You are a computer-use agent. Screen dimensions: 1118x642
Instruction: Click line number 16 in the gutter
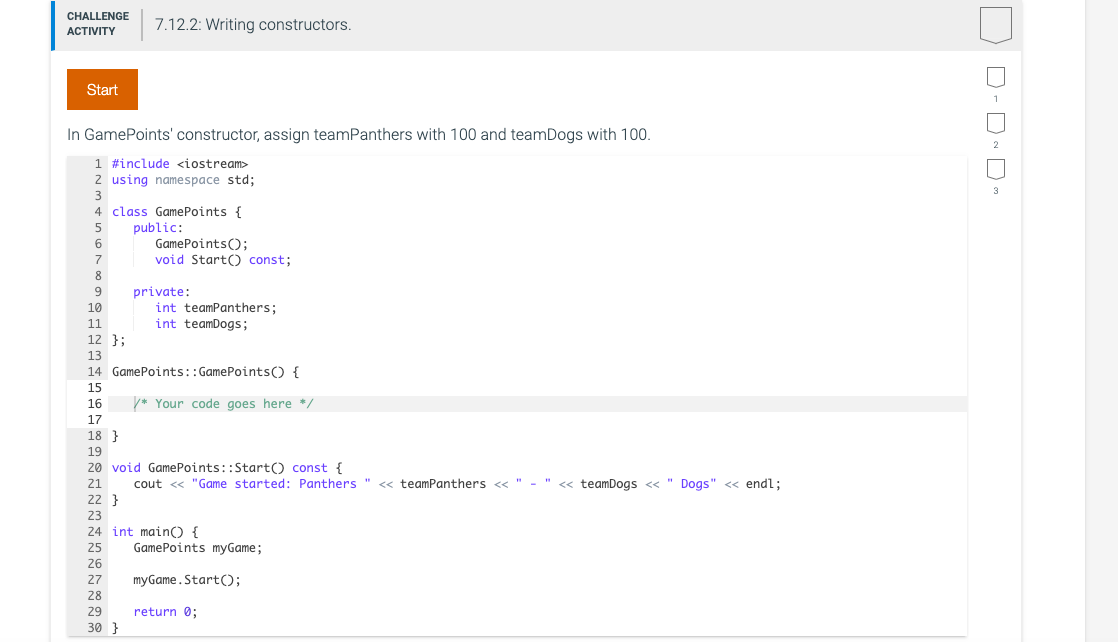(94, 403)
